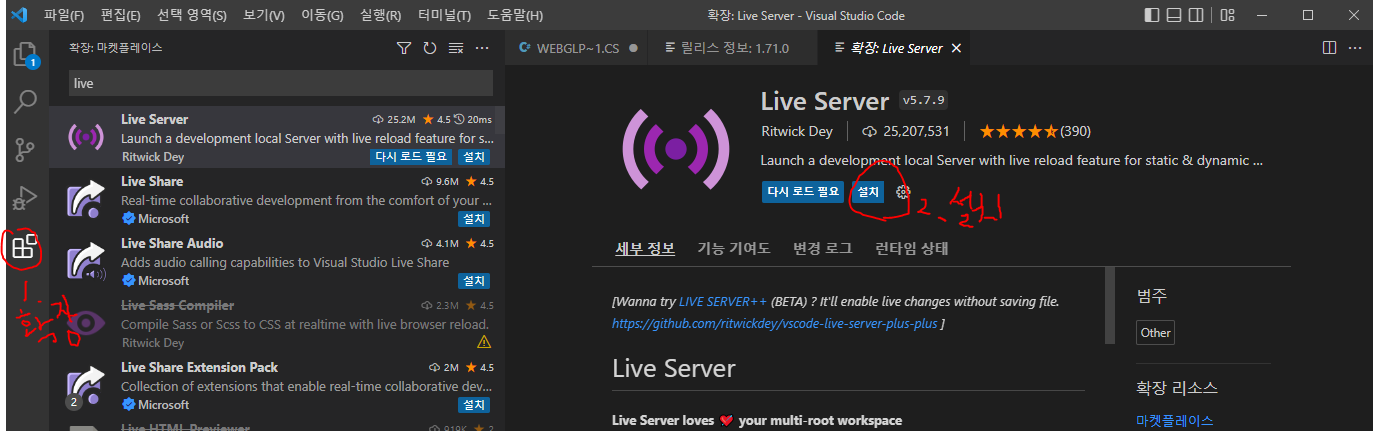Viewport: 1373px width, 431px height.
Task: Open the 실행(R) menu
Action: pos(379,15)
